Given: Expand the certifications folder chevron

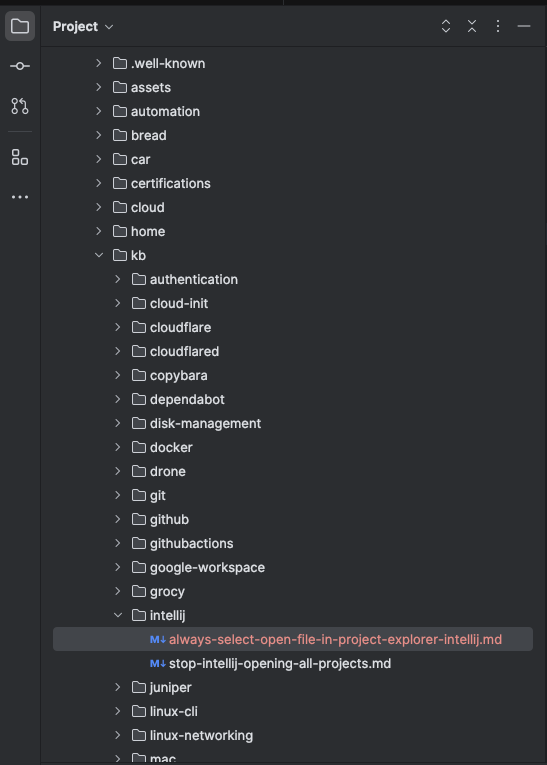Looking at the screenshot, I should coord(99,183).
